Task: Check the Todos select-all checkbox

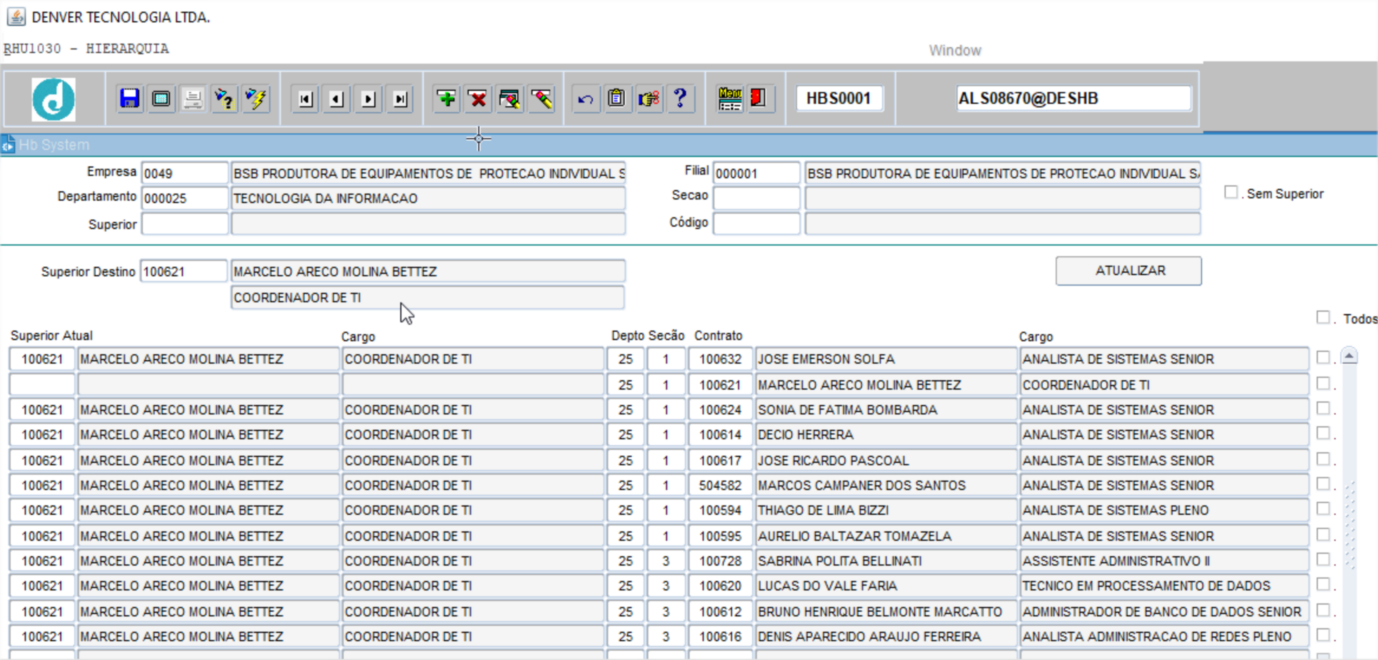Action: (x=1323, y=317)
